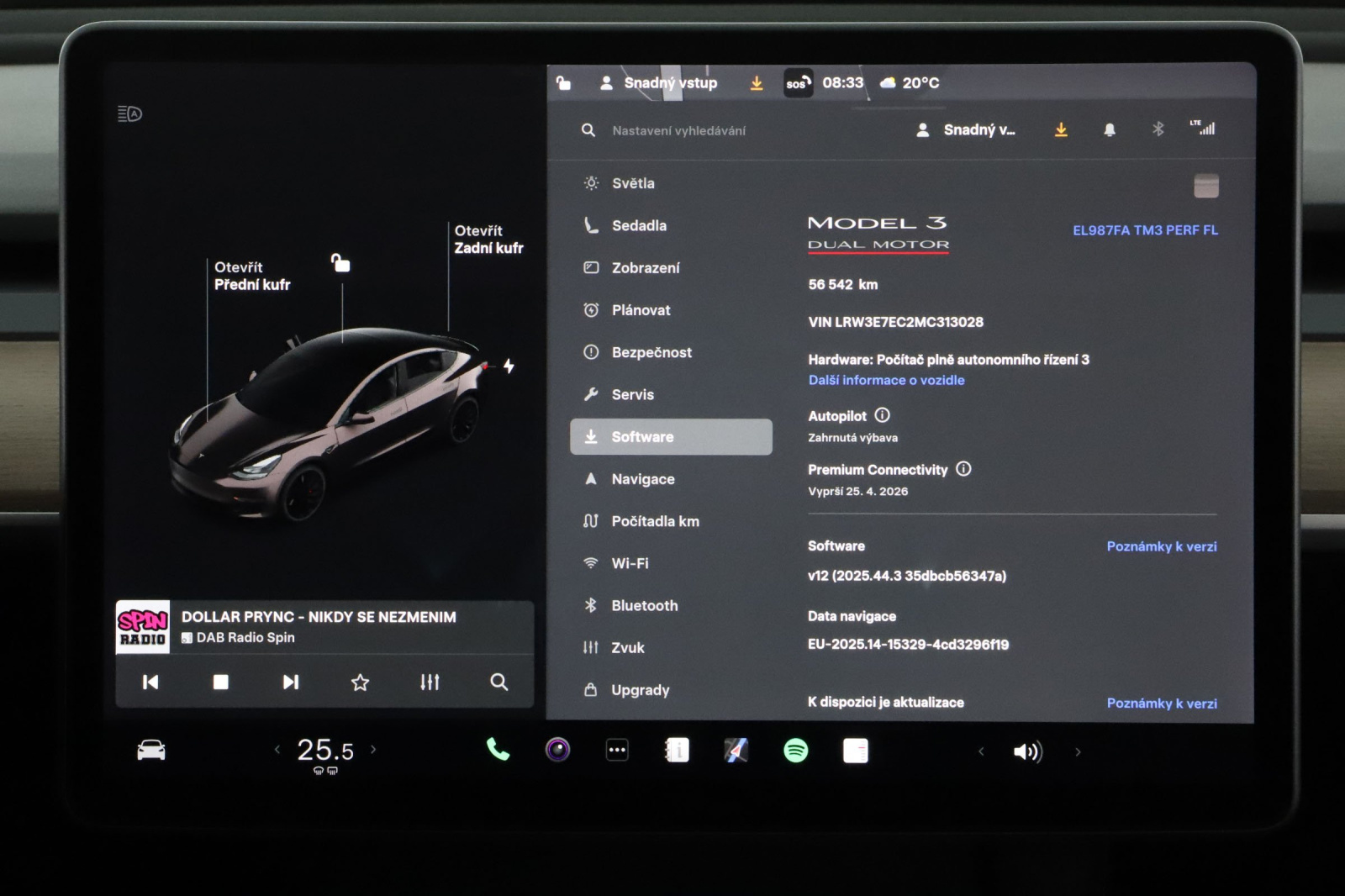Image resolution: width=1345 pixels, height=896 pixels.
Task: Tap the car controls icon
Action: [151, 750]
